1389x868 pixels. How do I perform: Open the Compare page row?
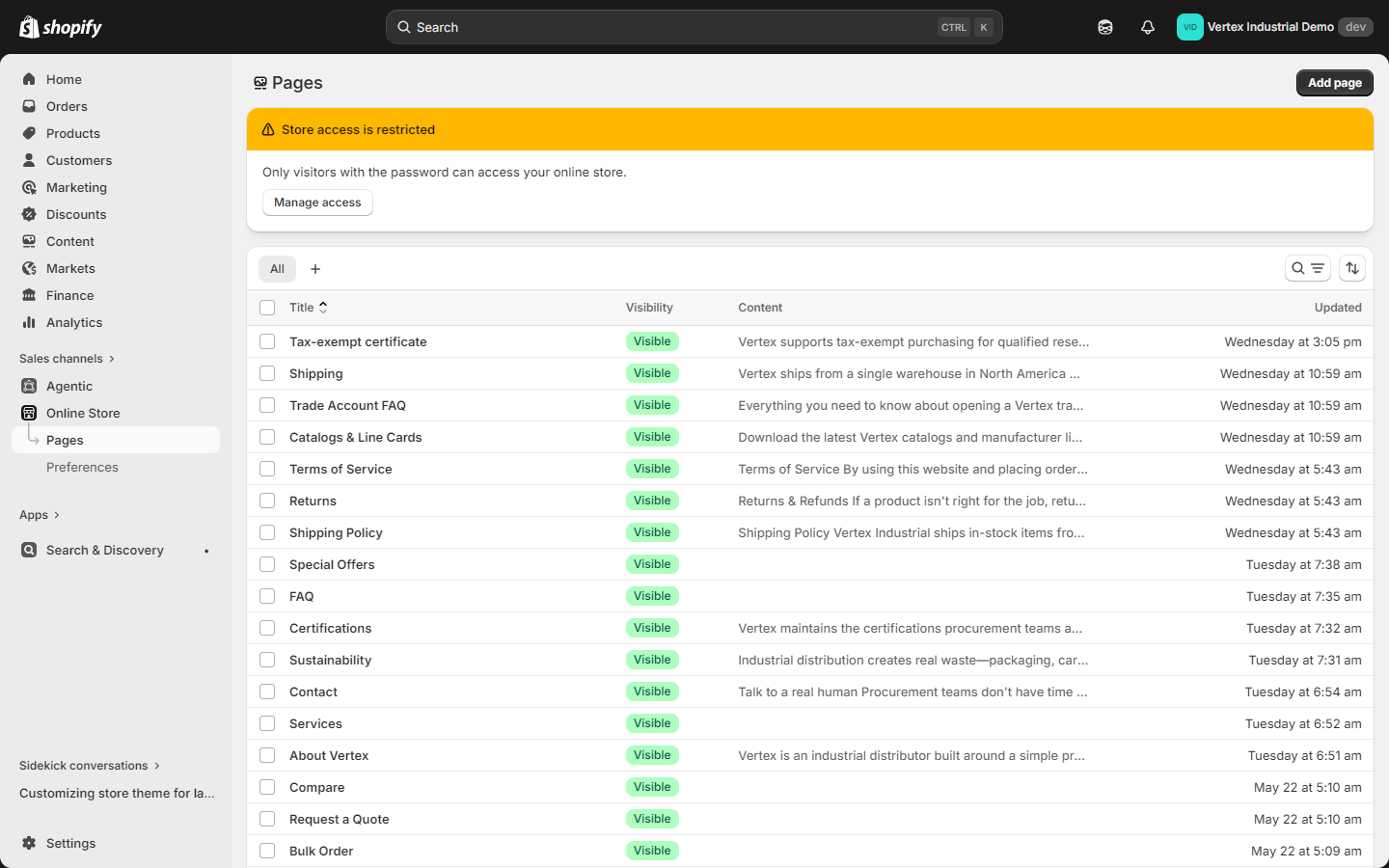tap(810, 787)
